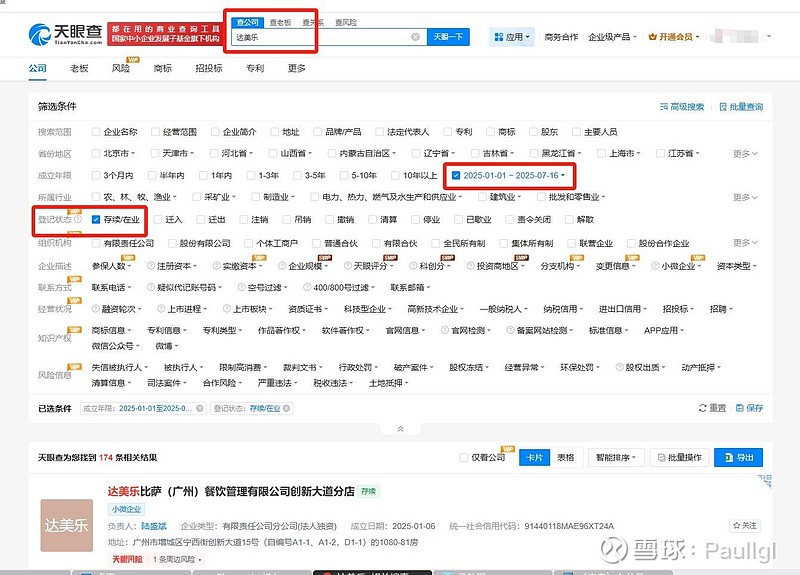Open the 达美乐比萨 company result title
This screenshot has height=575, width=800.
pyautogui.click(x=231, y=491)
